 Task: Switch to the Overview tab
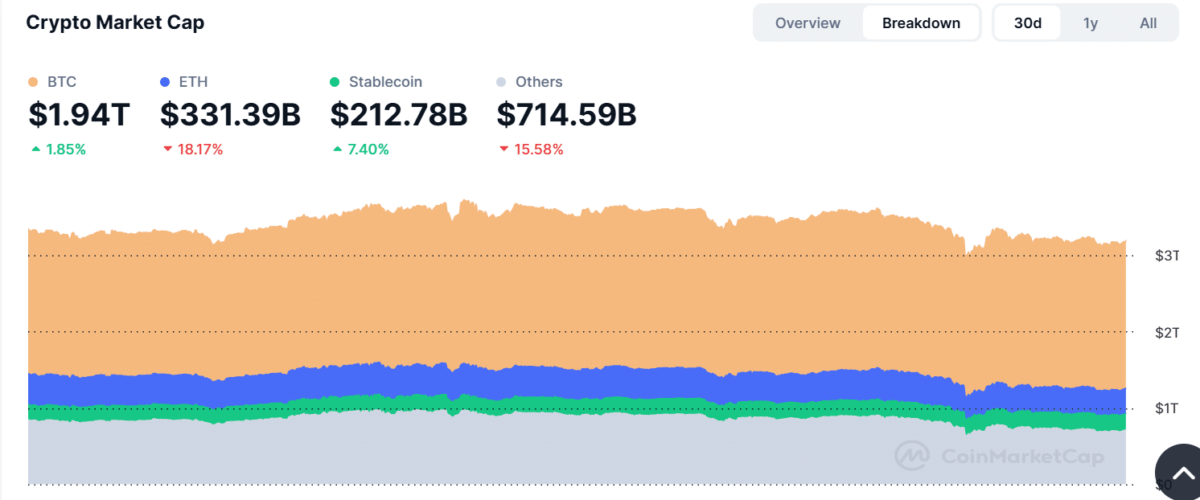tap(807, 23)
